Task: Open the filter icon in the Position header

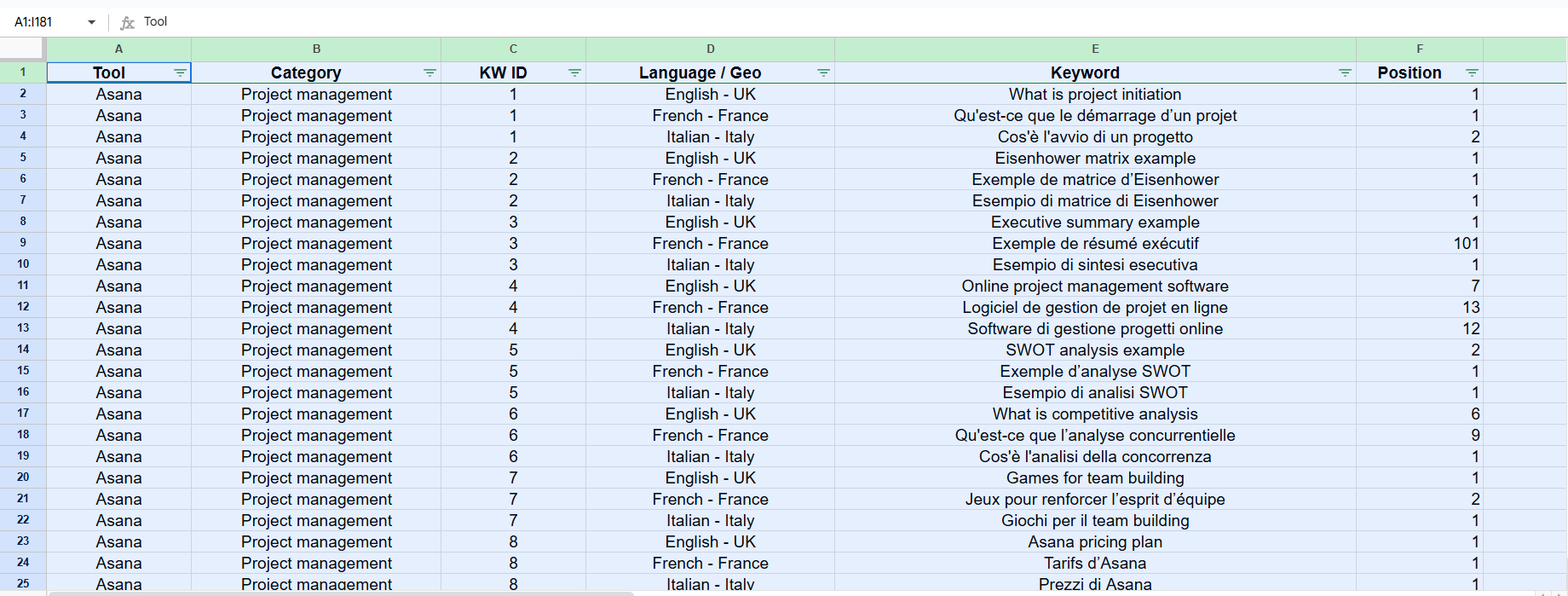Action: (1472, 73)
